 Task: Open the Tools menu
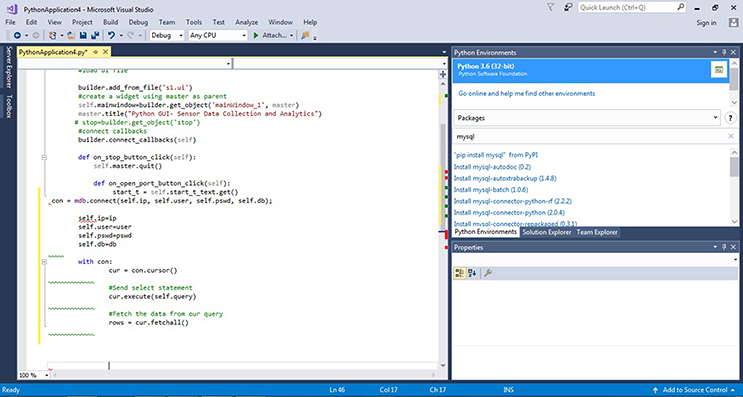point(193,22)
